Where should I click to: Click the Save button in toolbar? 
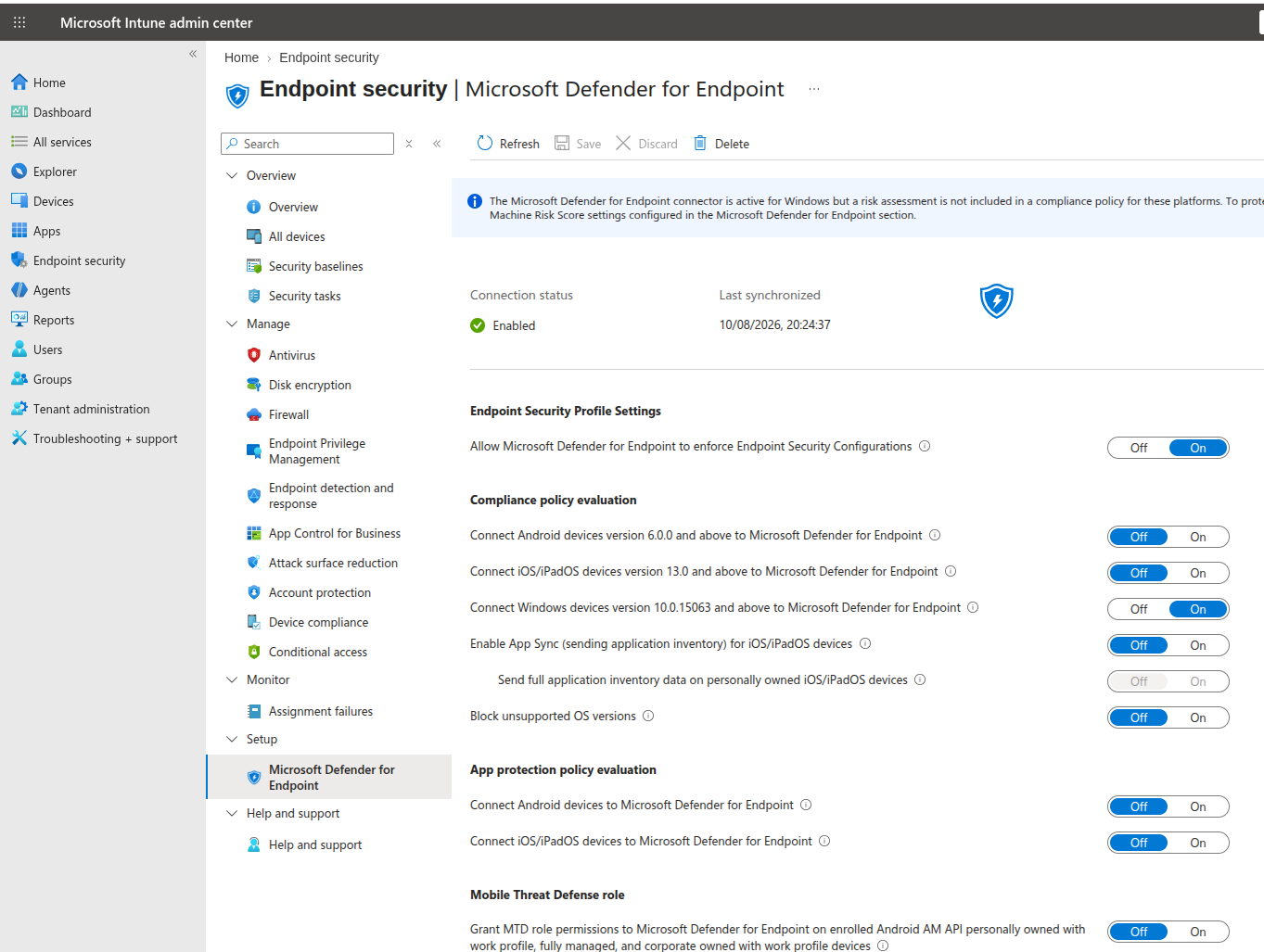(578, 144)
